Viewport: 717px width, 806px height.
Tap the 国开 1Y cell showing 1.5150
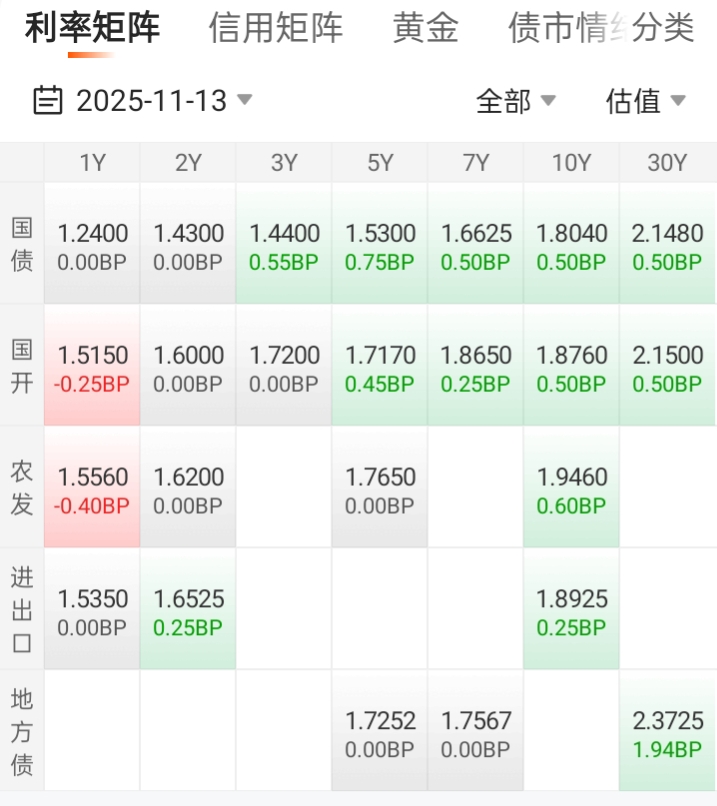pyautogui.click(x=92, y=368)
